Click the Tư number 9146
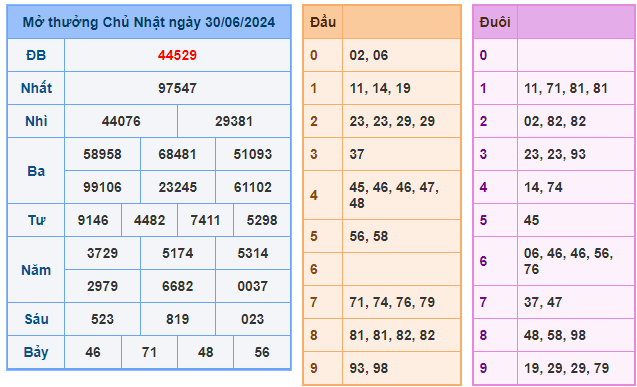The width and height of the screenshot is (637, 387). 93,220
